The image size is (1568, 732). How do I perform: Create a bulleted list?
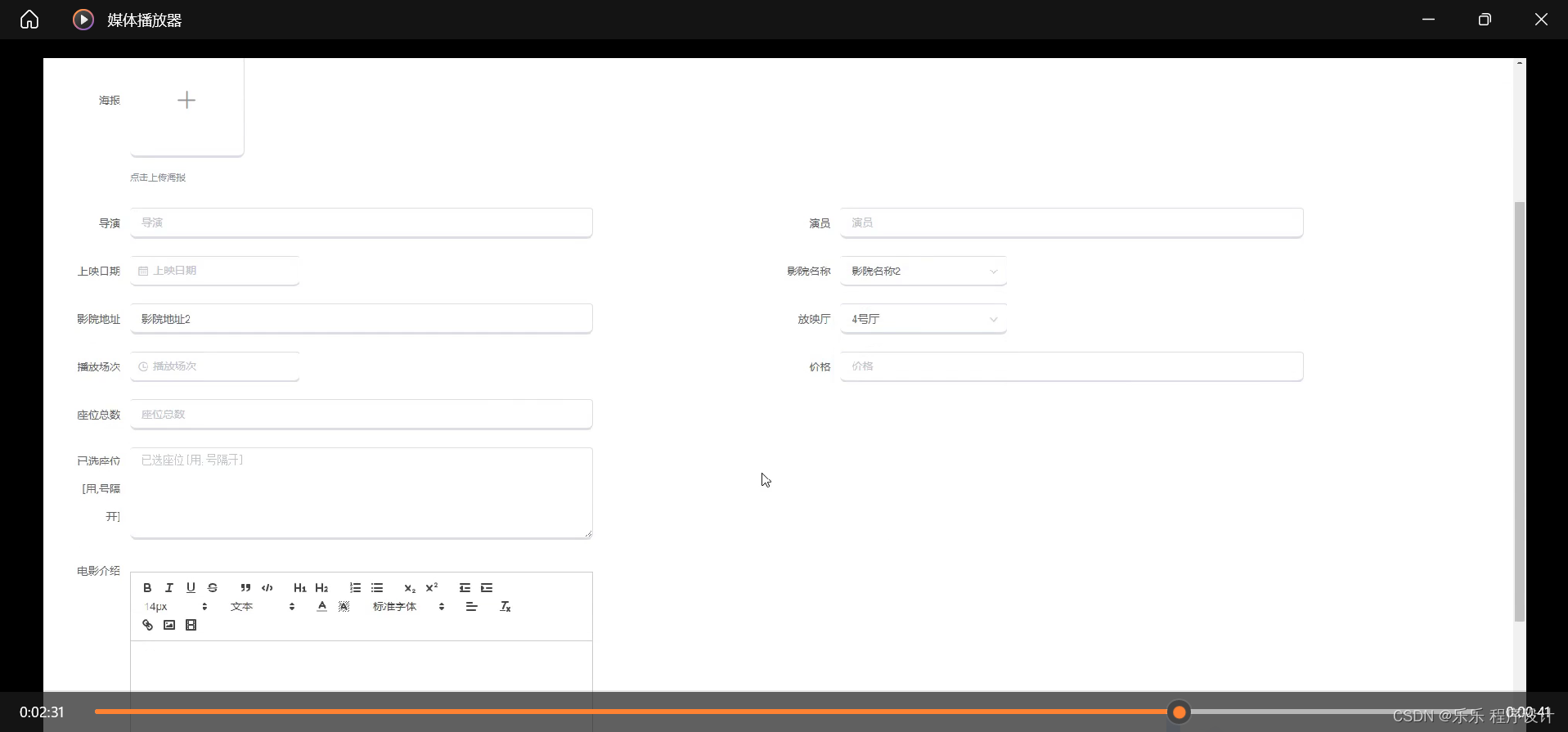tap(377, 588)
